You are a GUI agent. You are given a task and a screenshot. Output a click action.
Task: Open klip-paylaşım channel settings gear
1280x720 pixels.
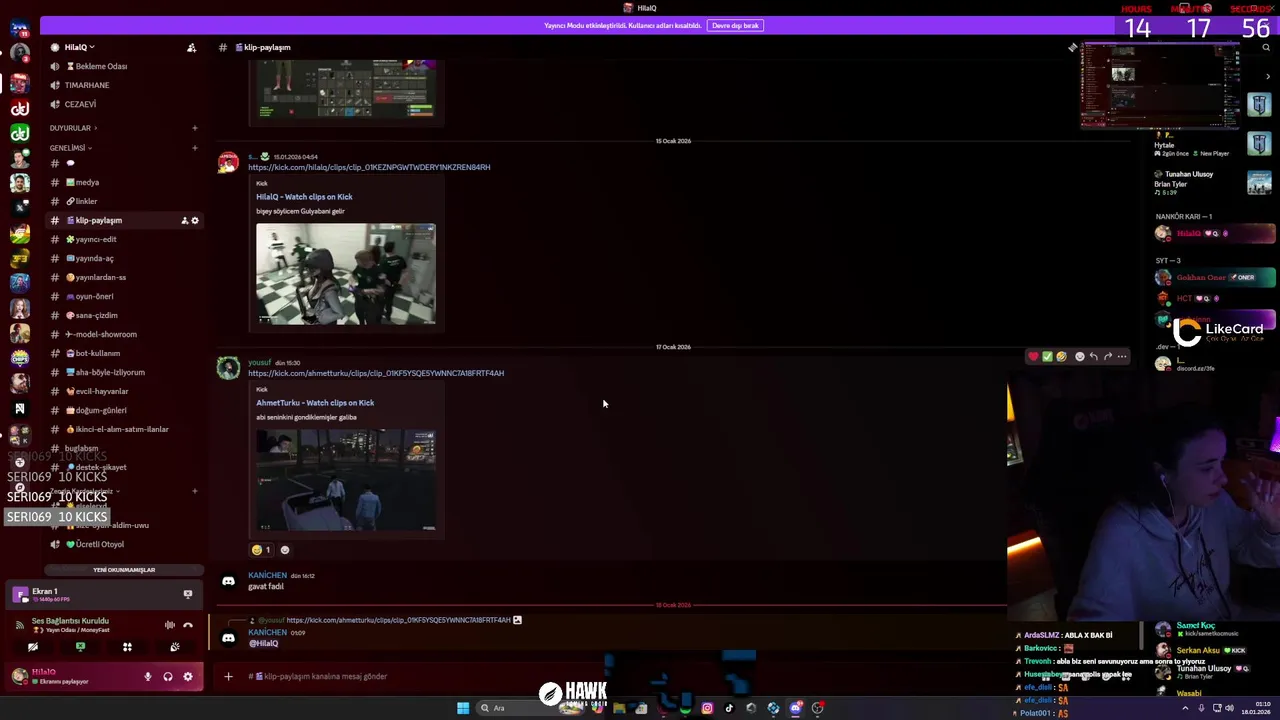(195, 220)
